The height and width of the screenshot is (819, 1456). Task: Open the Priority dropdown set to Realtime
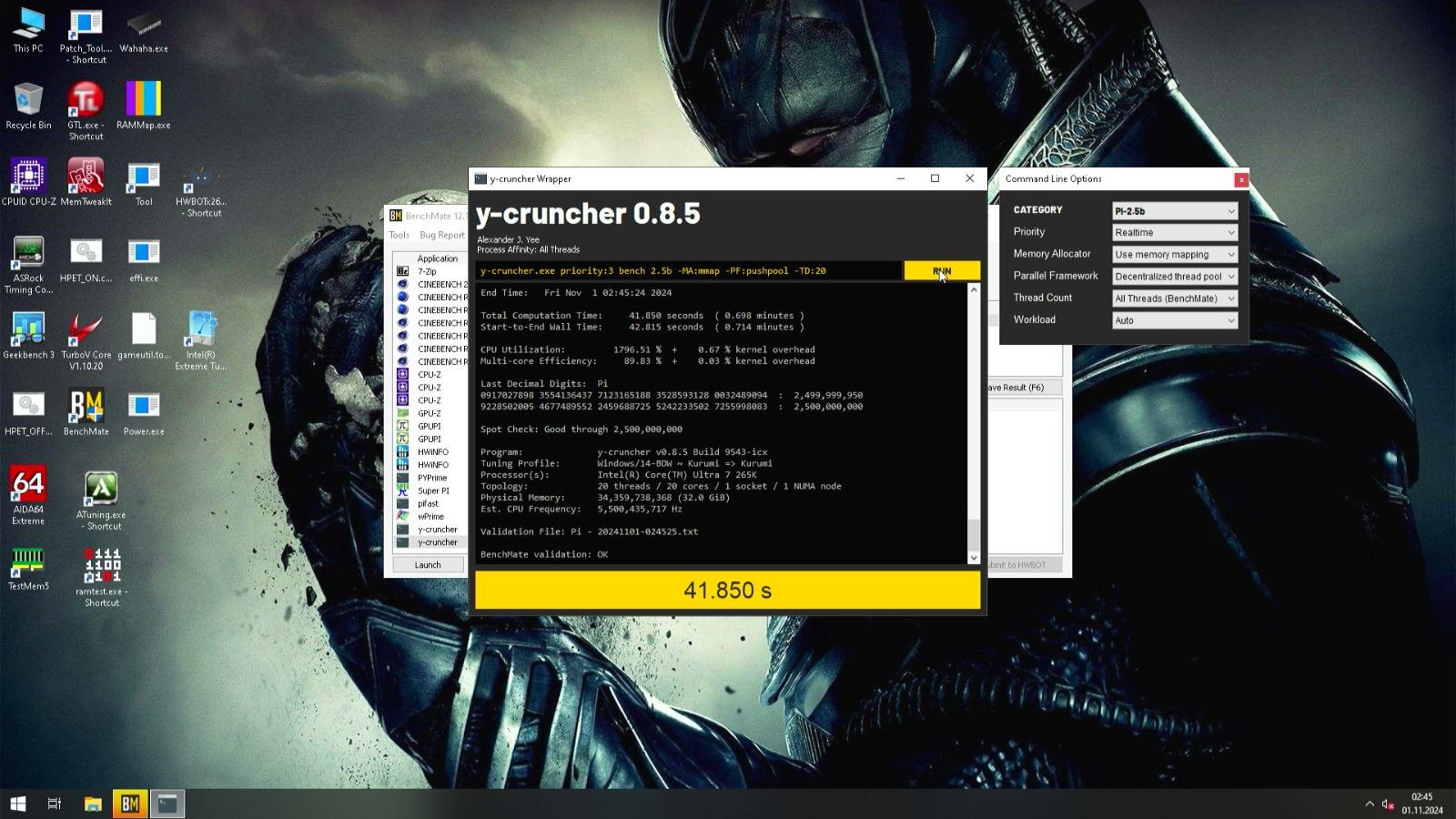pos(1175,233)
